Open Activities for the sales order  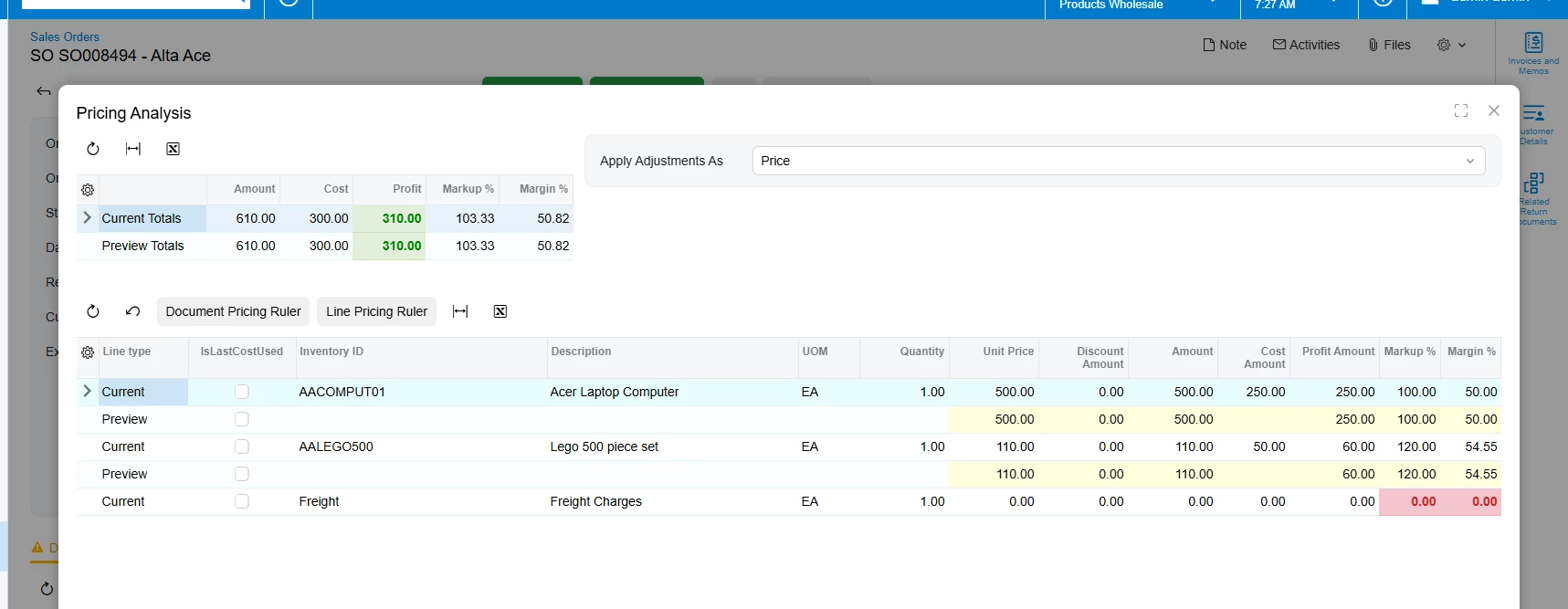tap(1306, 45)
